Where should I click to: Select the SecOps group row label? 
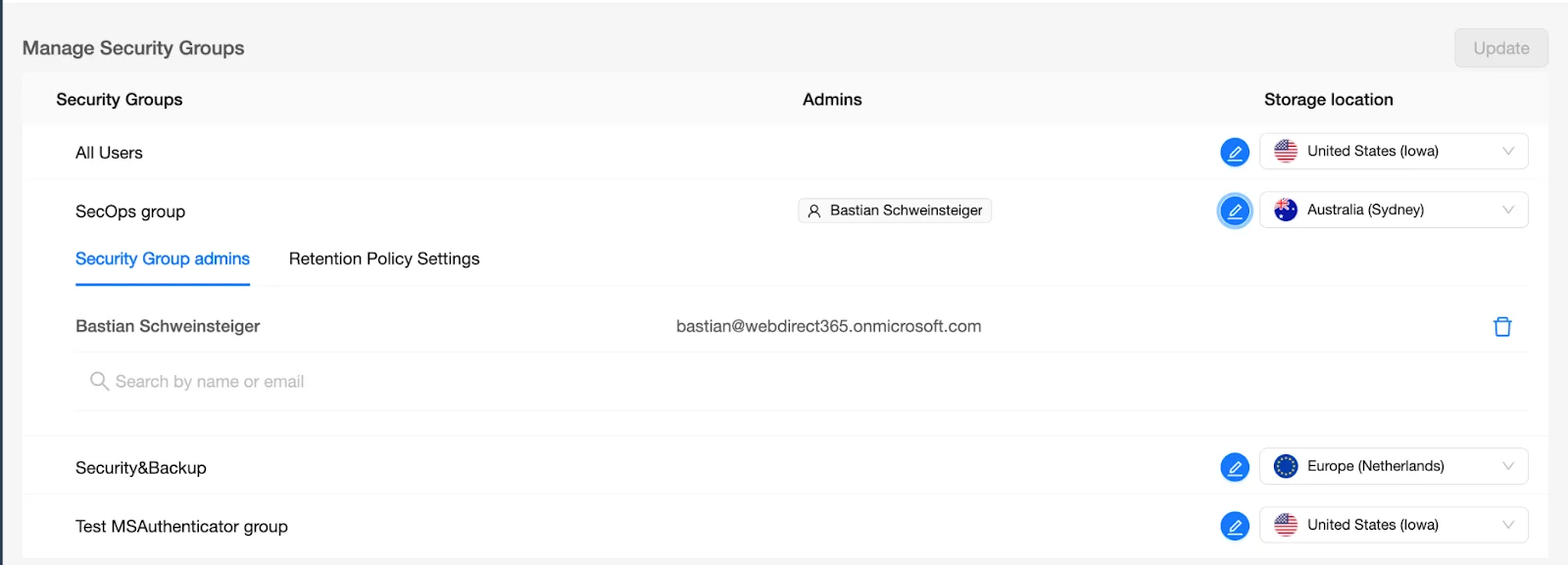click(130, 211)
